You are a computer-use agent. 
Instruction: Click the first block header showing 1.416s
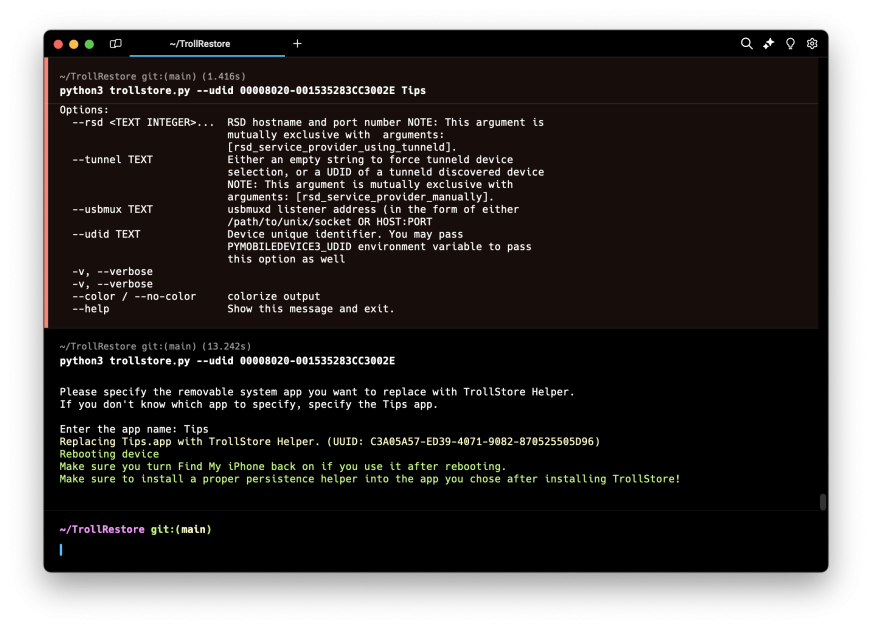[x=152, y=76]
